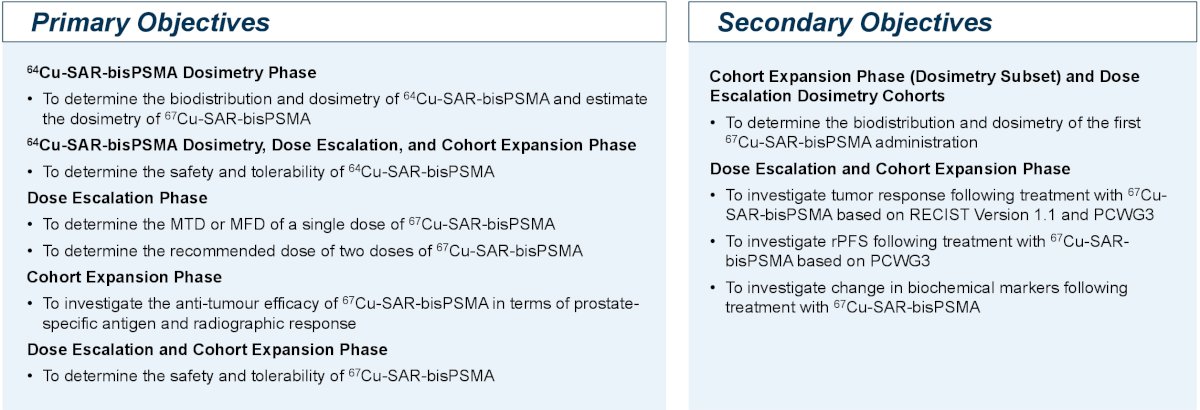
Task: Select the primary Dose Escalation Phase heading
Action: click(118, 198)
